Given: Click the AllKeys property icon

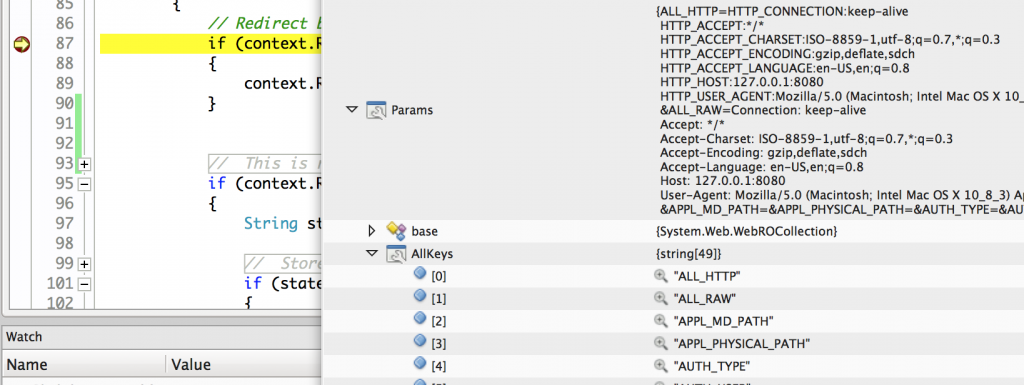Looking at the screenshot, I should point(396,253).
